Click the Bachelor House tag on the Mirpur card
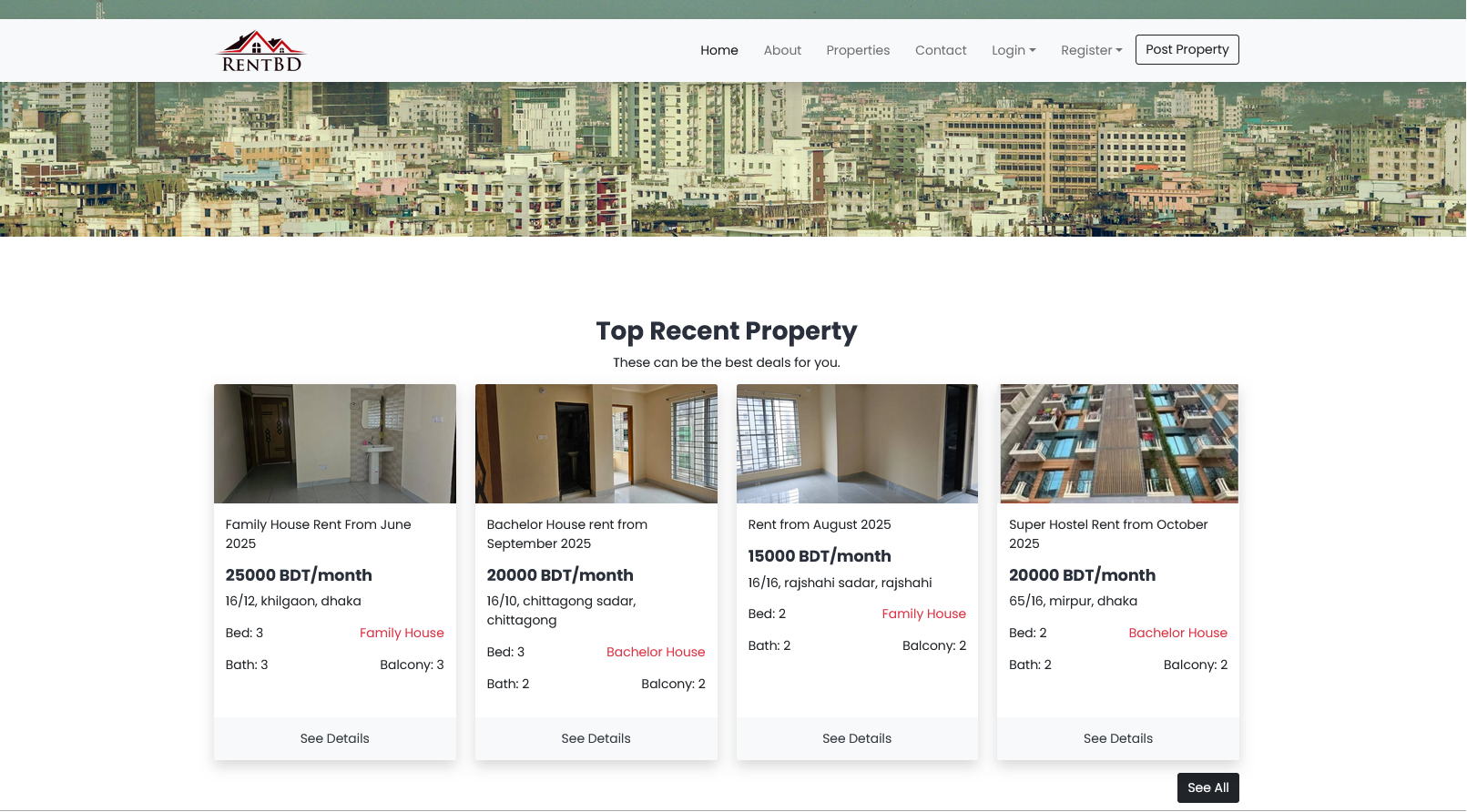 pyautogui.click(x=1177, y=633)
